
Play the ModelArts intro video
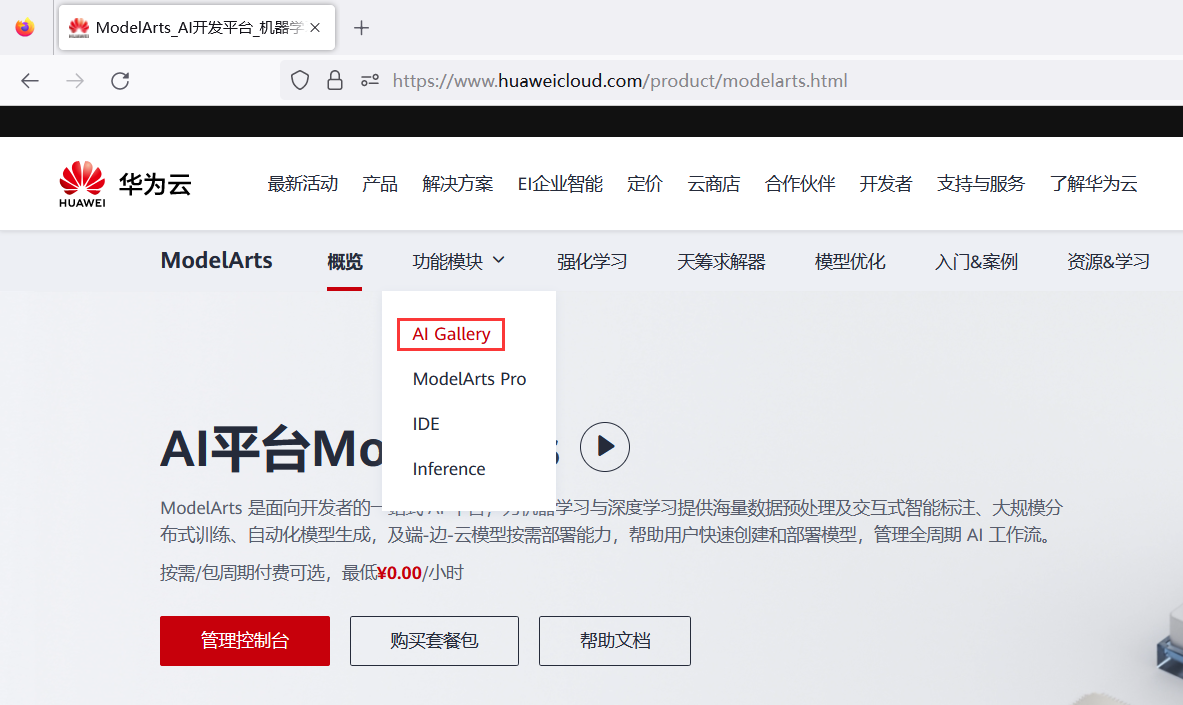point(604,446)
